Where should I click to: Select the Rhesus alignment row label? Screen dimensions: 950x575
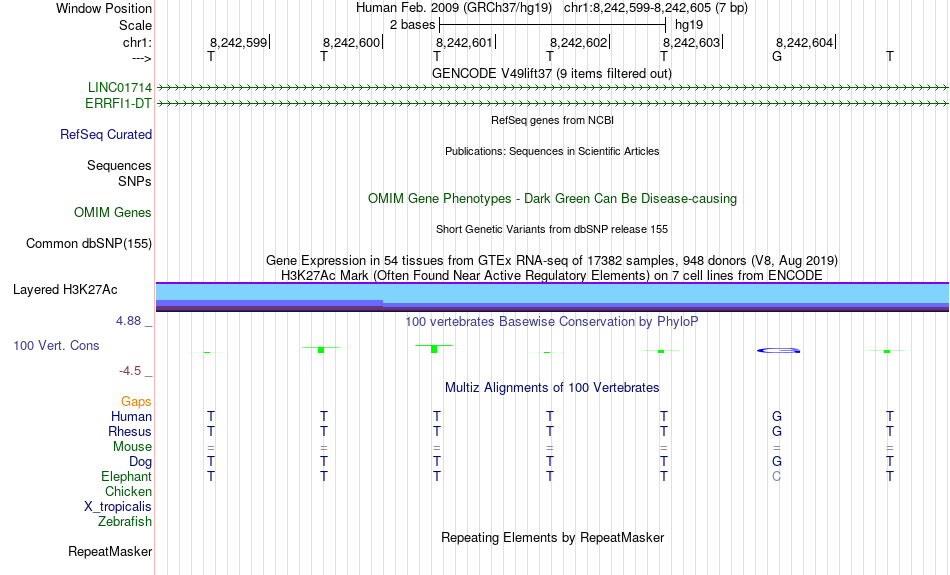[x=130, y=431]
